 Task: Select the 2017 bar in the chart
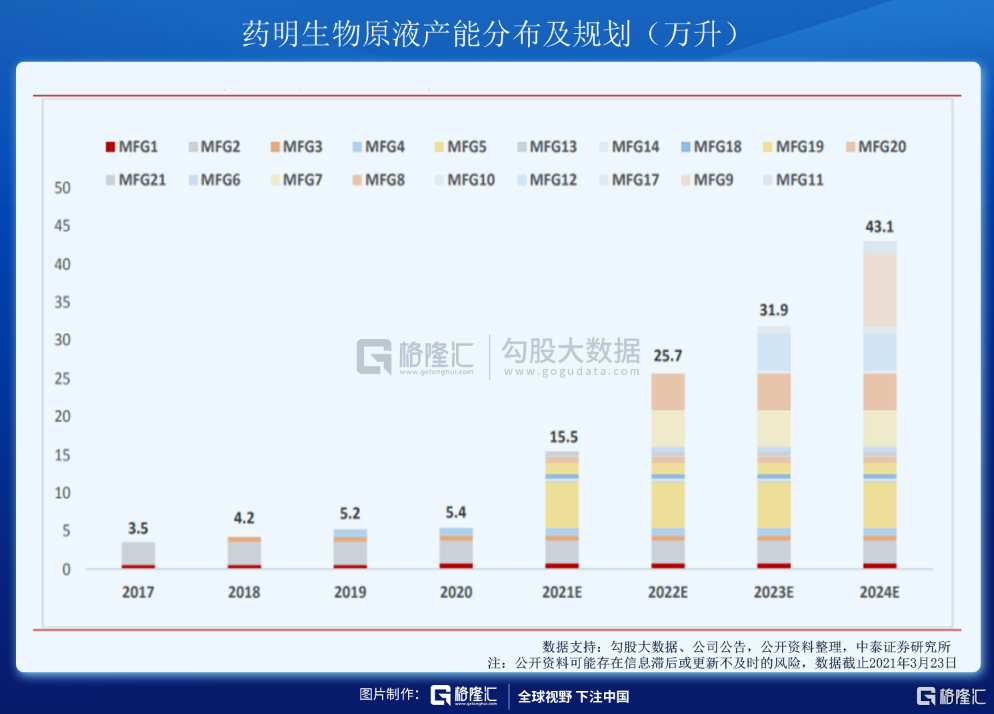[138, 555]
